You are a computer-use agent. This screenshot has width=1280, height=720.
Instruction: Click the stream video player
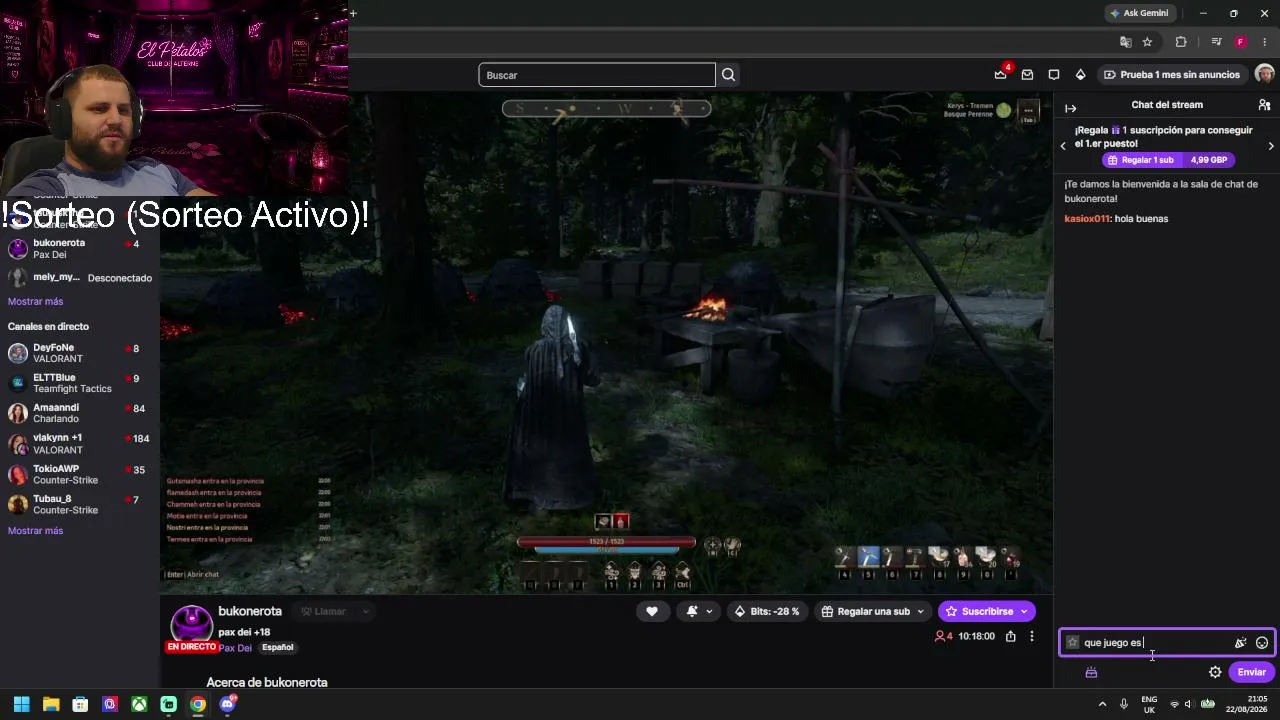pos(606,343)
